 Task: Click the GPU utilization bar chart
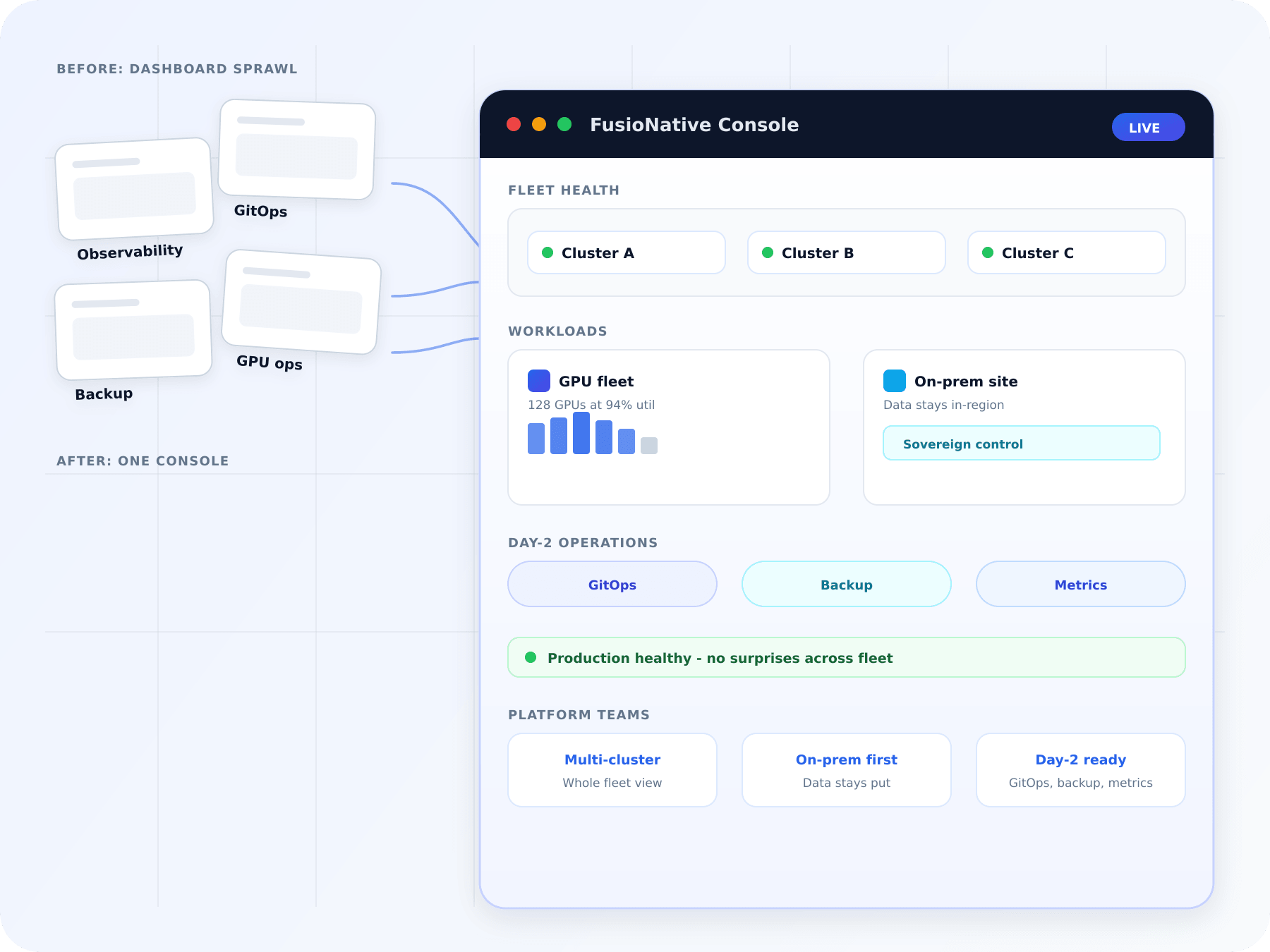pyautogui.click(x=593, y=433)
